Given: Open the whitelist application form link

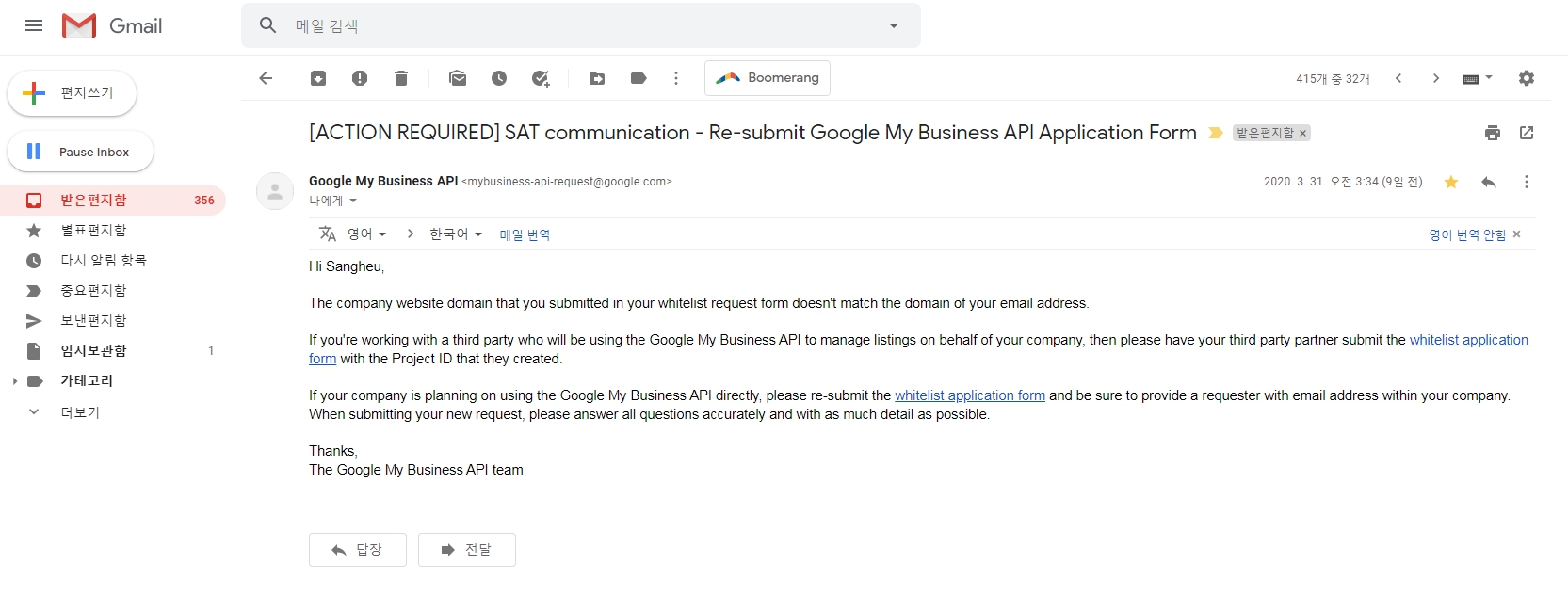Looking at the screenshot, I should click(x=969, y=395).
